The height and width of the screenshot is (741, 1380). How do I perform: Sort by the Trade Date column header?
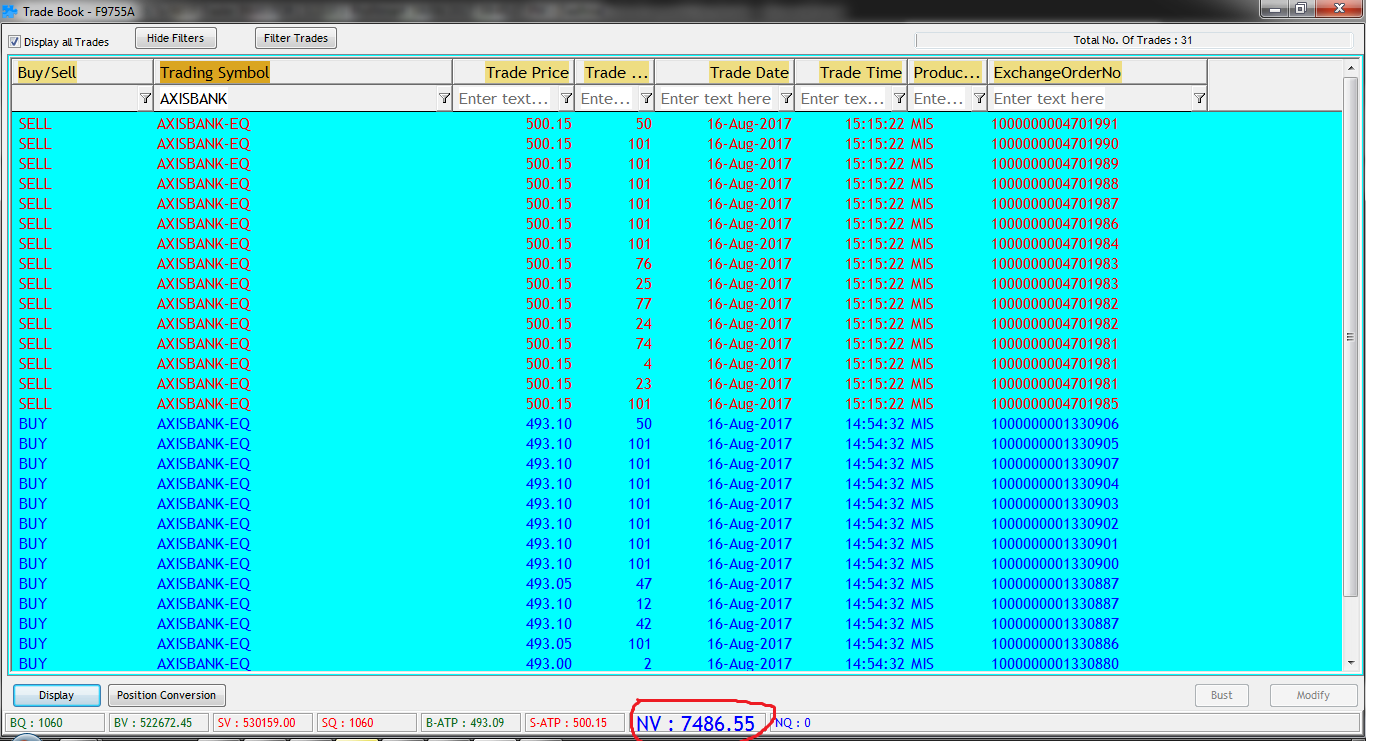[x=725, y=72]
